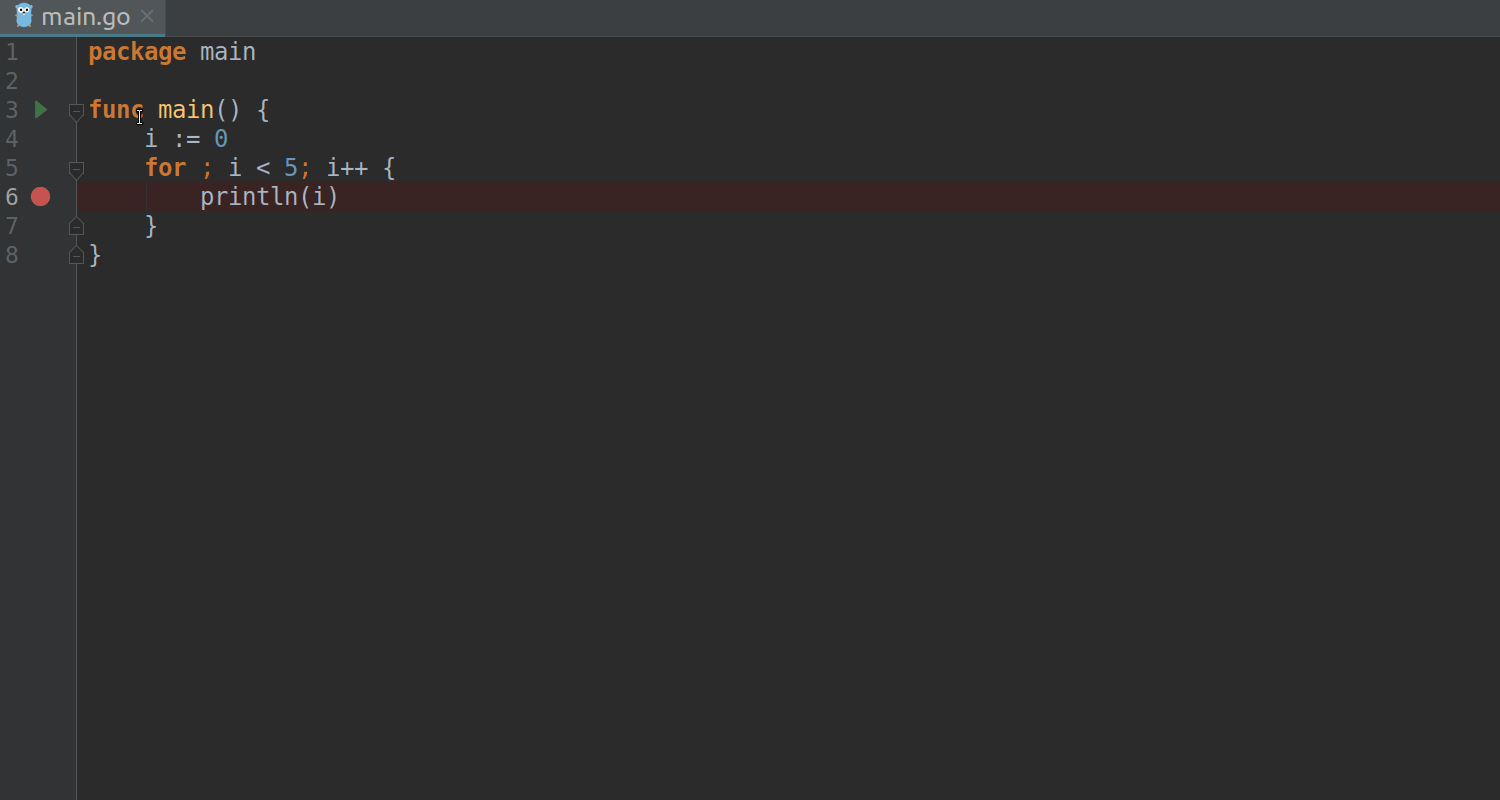This screenshot has width=1500, height=800.
Task: Click the func keyword on line 3
Action: [116, 109]
